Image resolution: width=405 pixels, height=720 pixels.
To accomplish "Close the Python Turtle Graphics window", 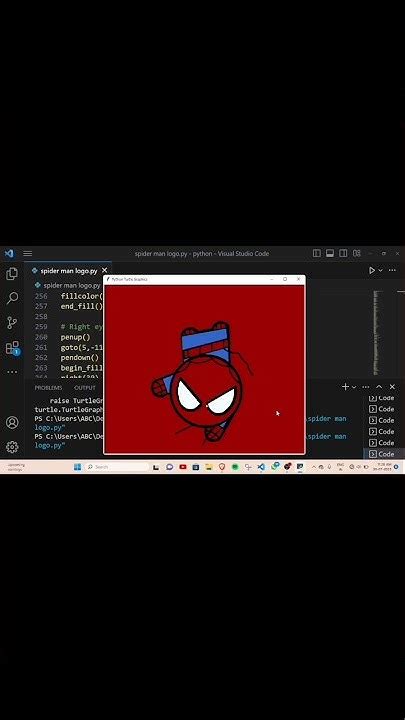I will [x=298, y=279].
